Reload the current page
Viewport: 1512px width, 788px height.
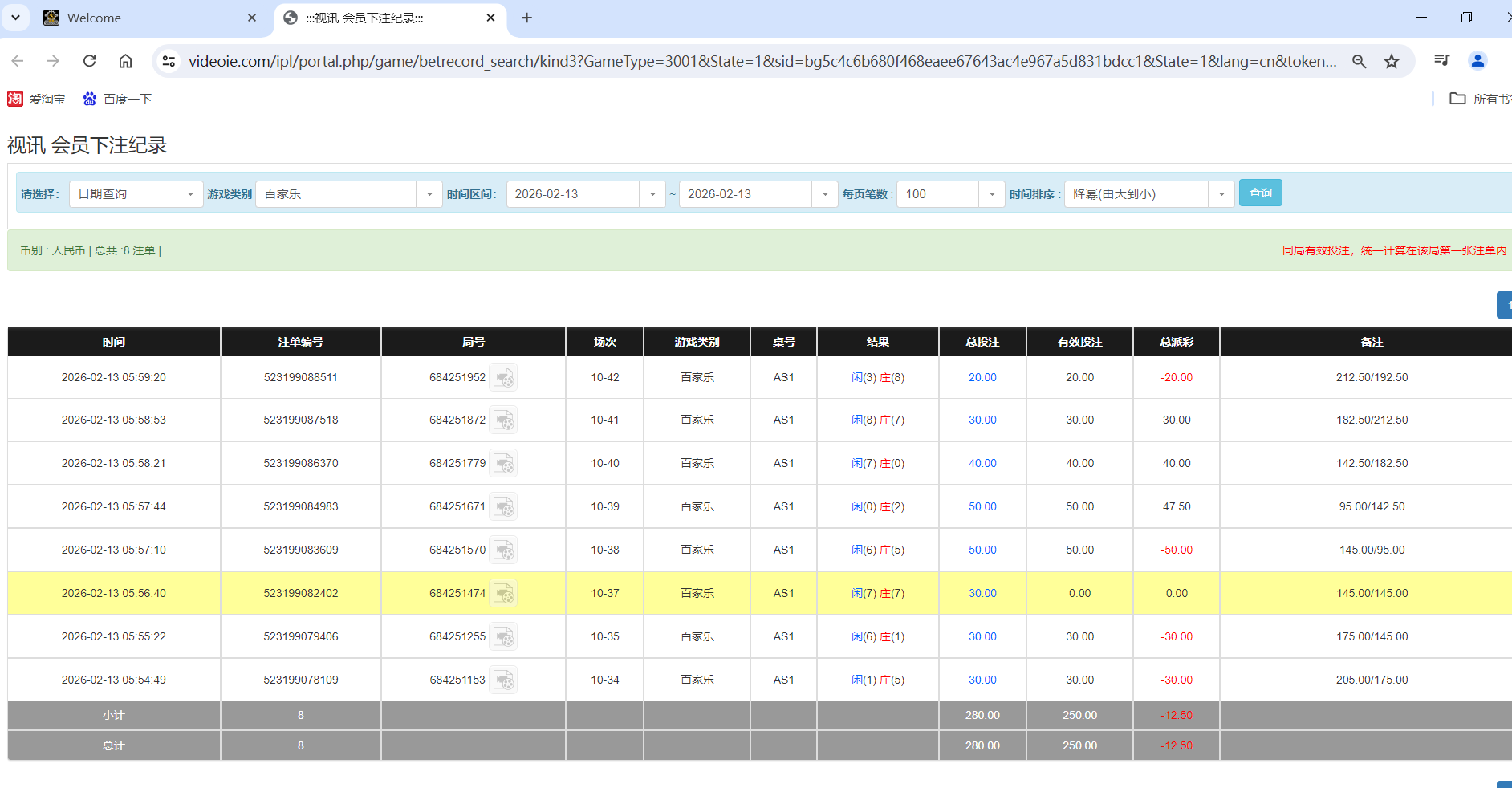coord(89,60)
